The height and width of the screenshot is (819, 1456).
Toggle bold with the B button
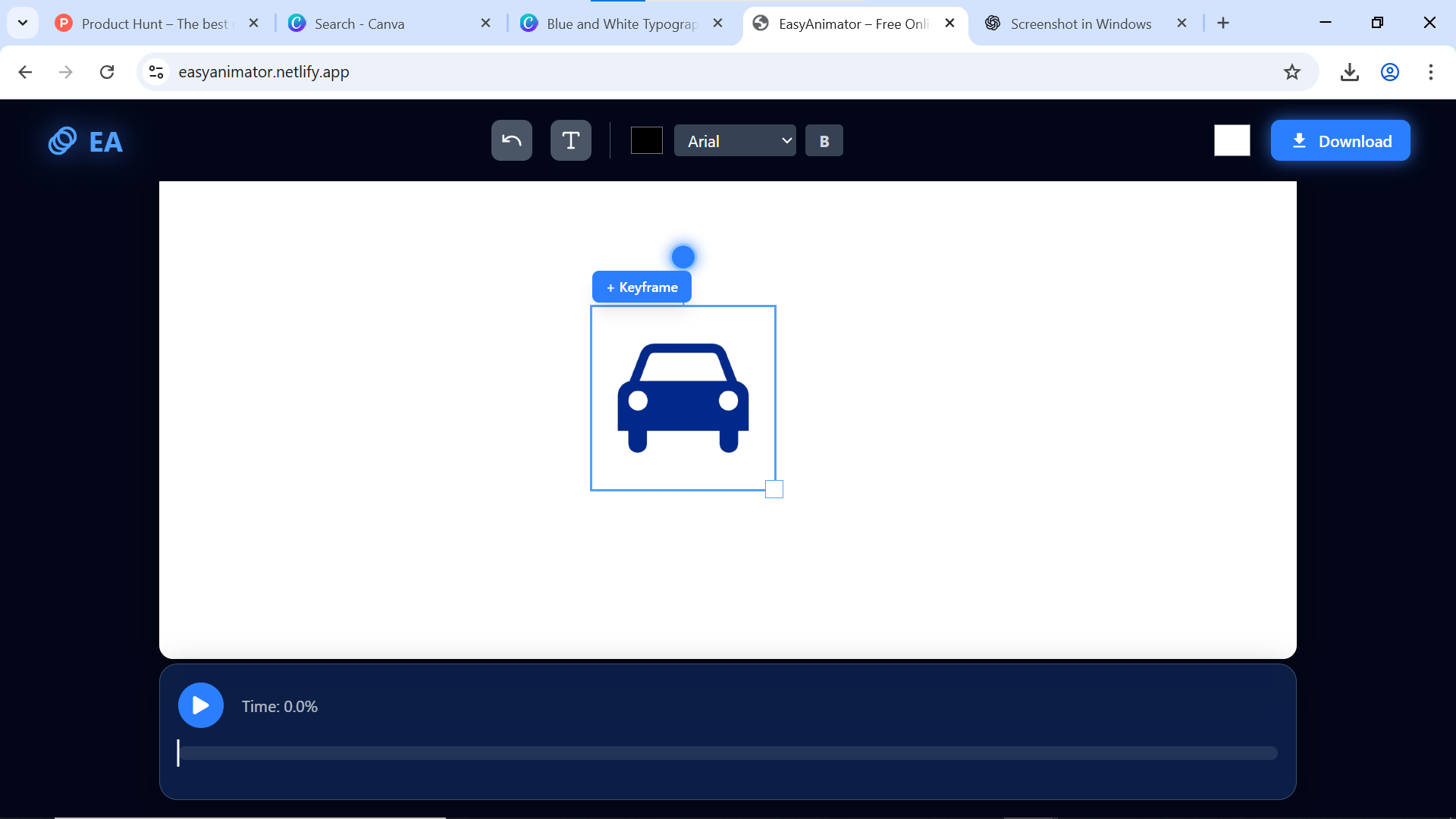click(824, 140)
